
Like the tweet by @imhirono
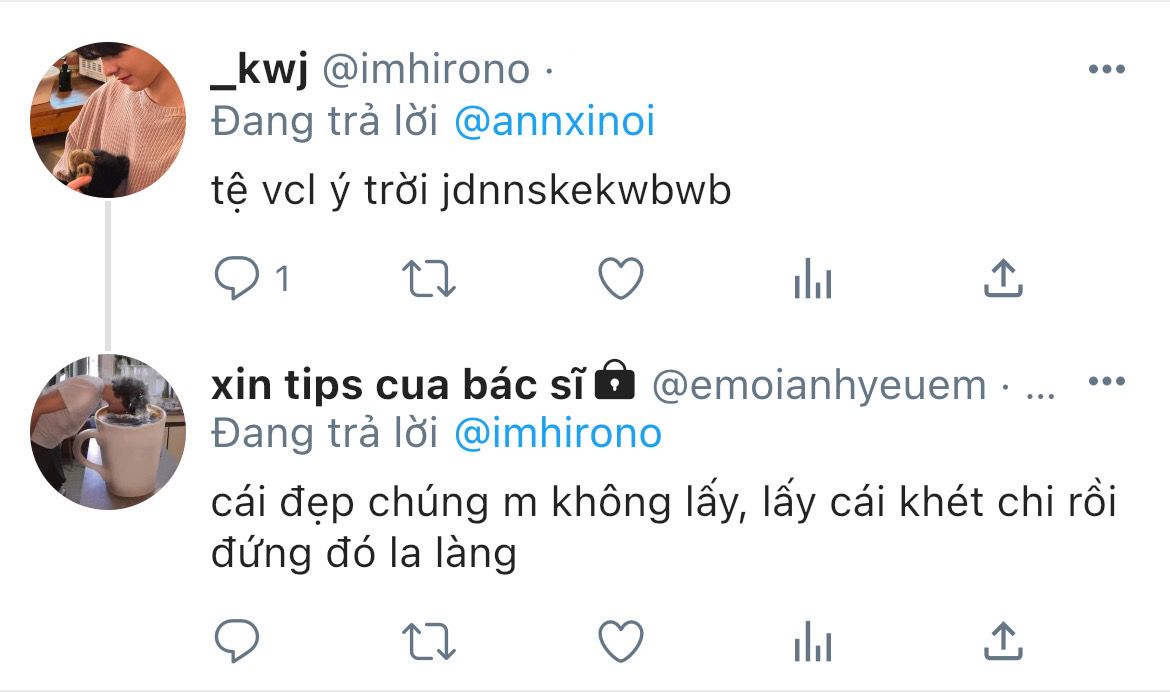[621, 278]
